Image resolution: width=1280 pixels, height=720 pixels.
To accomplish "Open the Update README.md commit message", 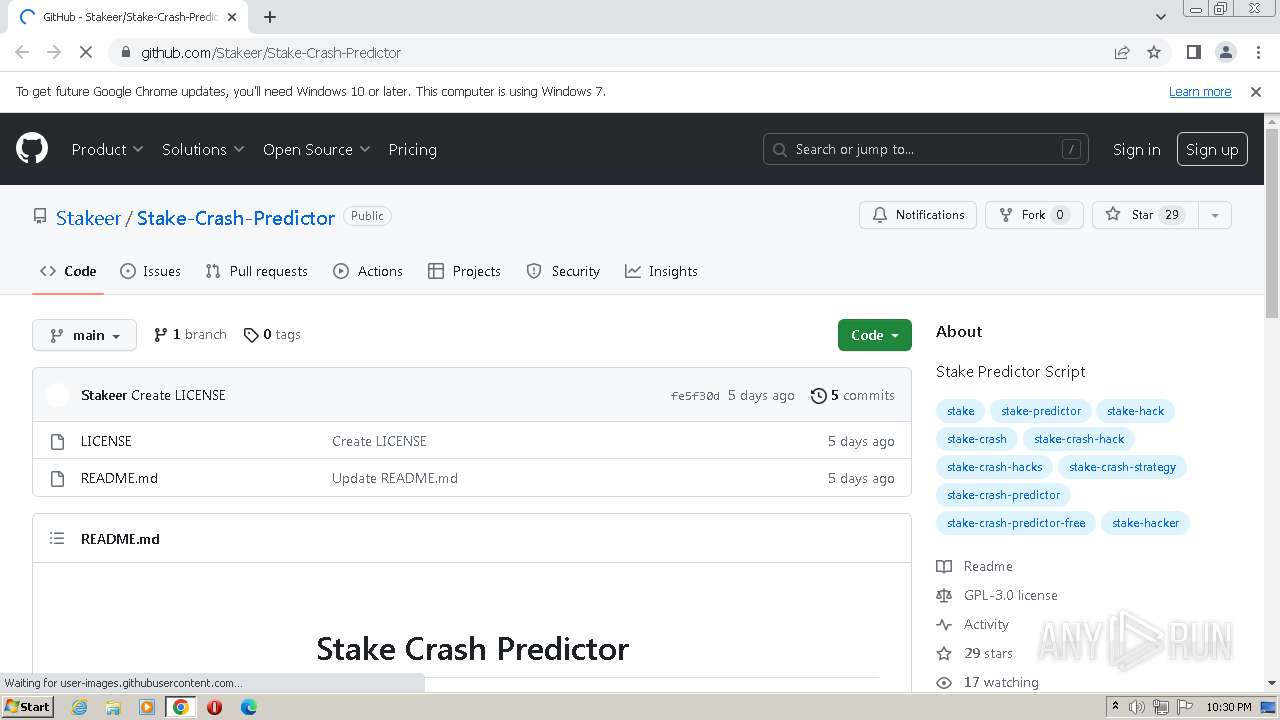I will 395,478.
